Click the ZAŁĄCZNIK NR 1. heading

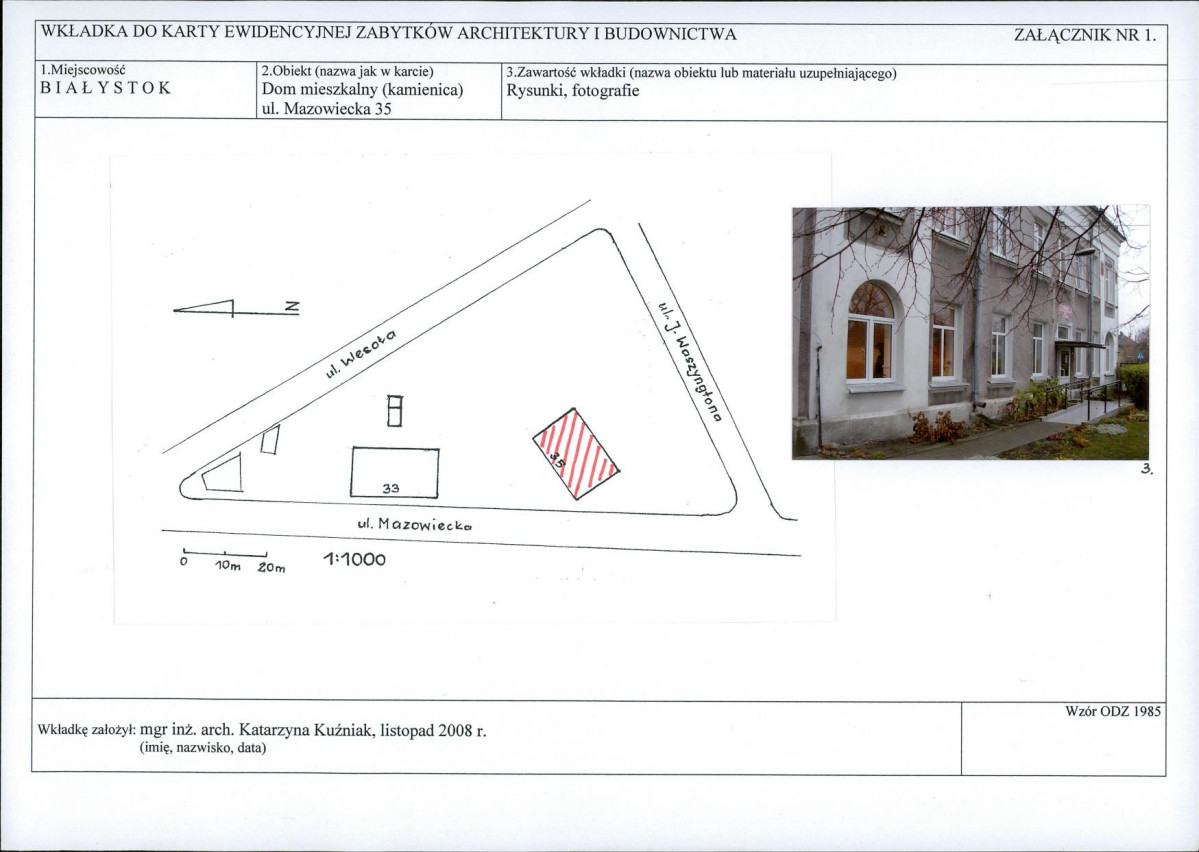tap(1084, 35)
